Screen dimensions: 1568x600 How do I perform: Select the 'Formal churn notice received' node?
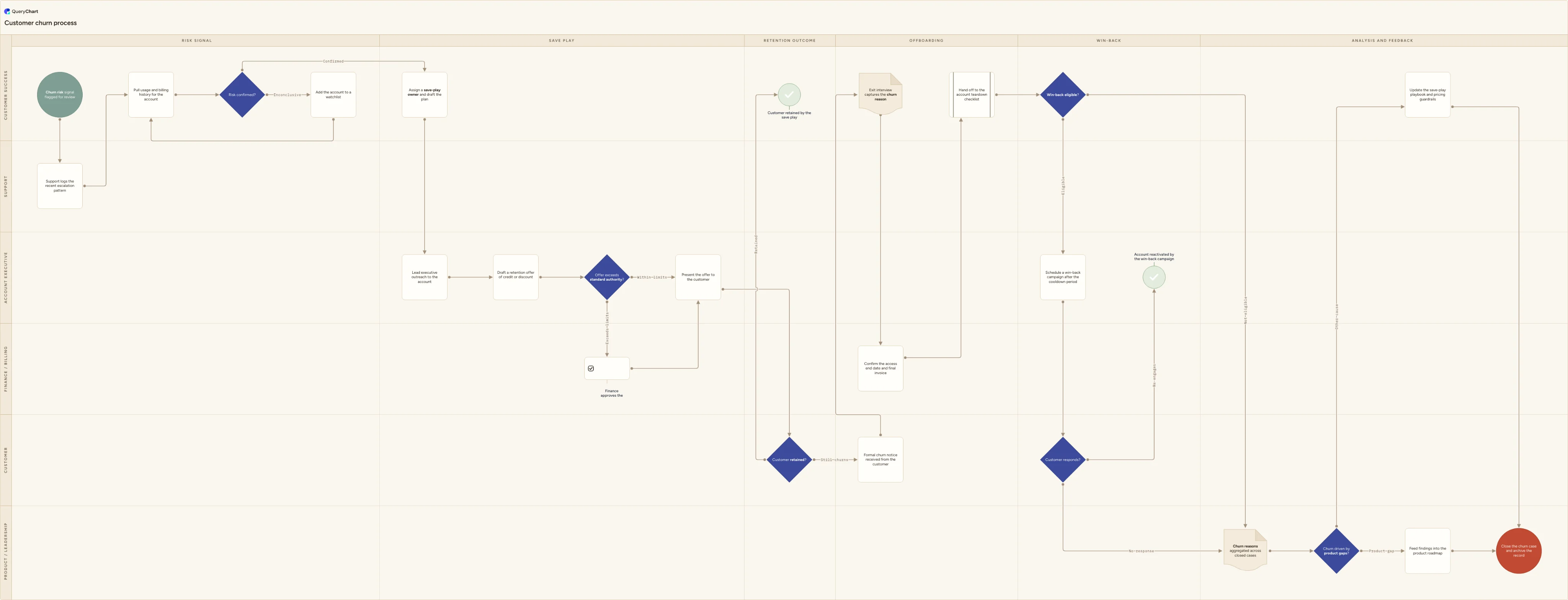880,460
